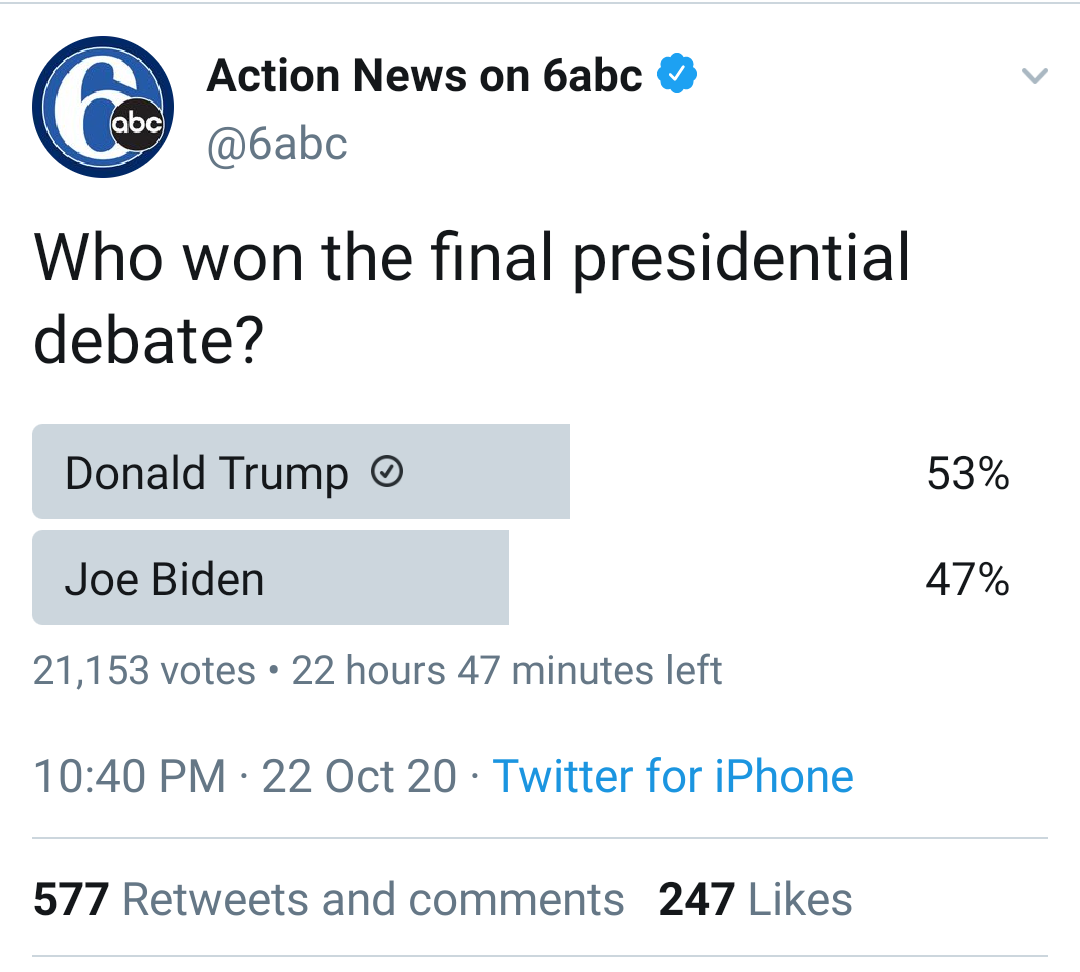Click the black abc circle logo
This screenshot has height=972, width=1080.
pos(136,124)
